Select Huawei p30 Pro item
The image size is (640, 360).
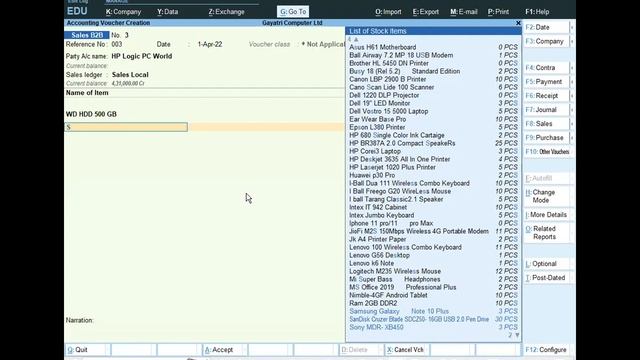click(433, 175)
